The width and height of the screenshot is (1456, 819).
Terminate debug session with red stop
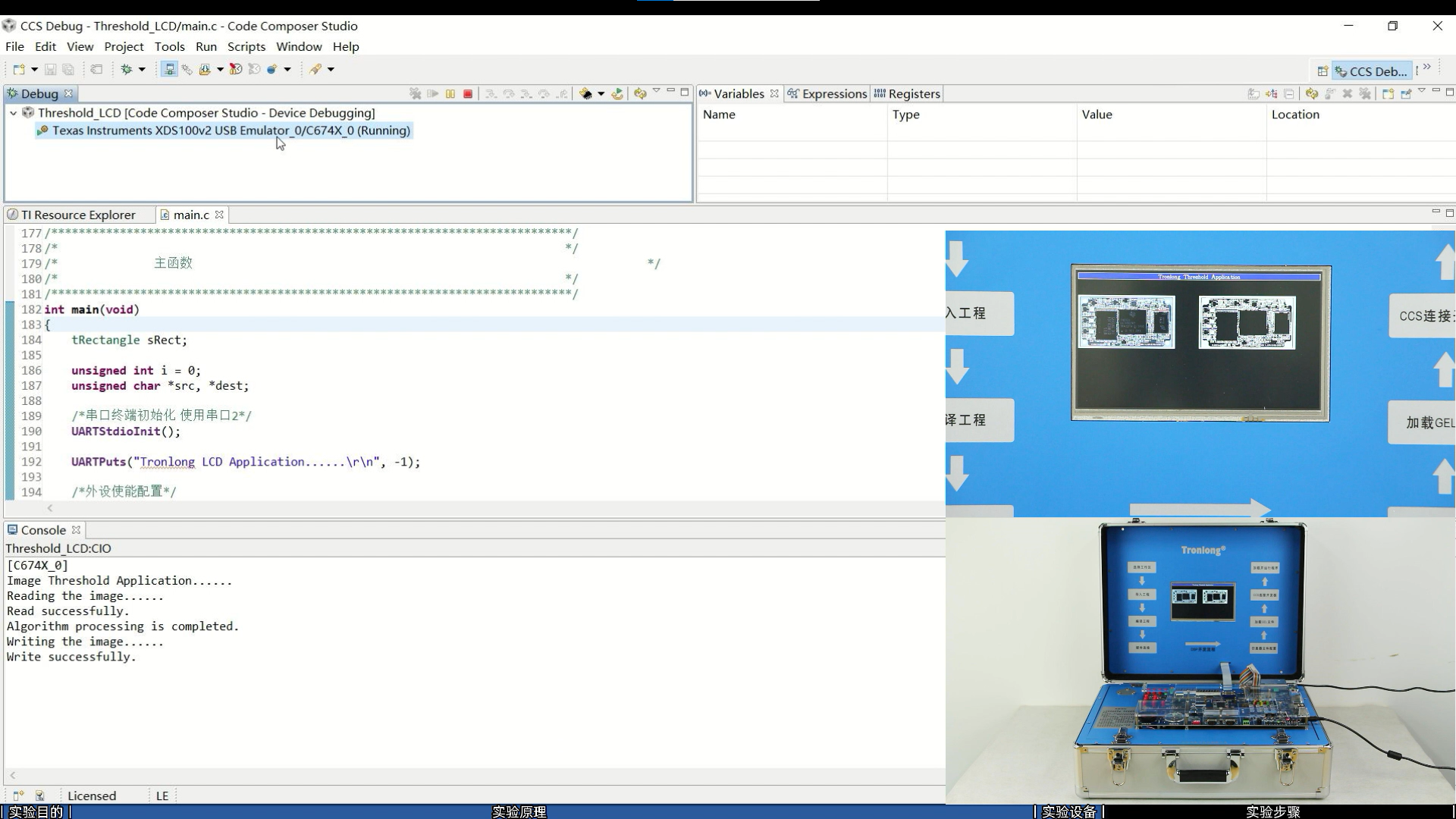point(468,93)
